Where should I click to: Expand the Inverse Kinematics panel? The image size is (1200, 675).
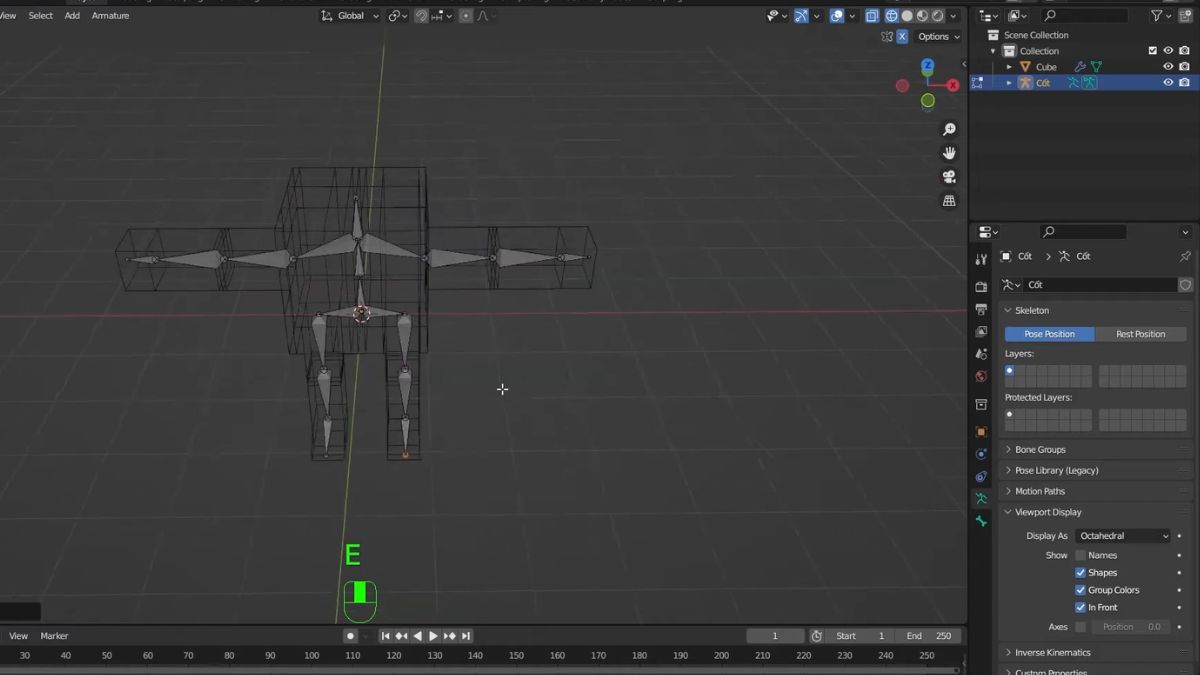tap(1008, 653)
